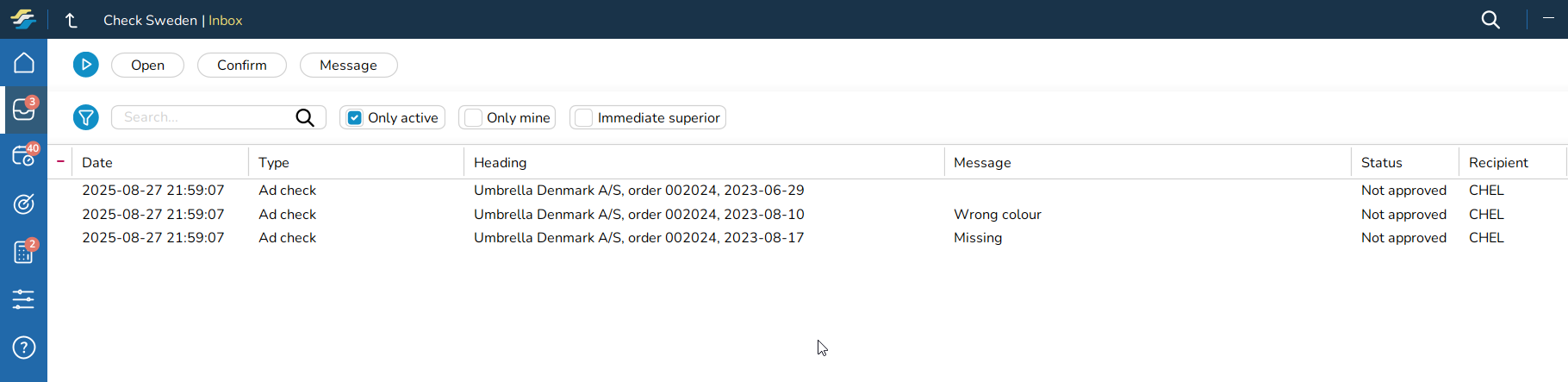Tick the Immediate superior checkbox
1568x382 pixels.
pyautogui.click(x=584, y=118)
